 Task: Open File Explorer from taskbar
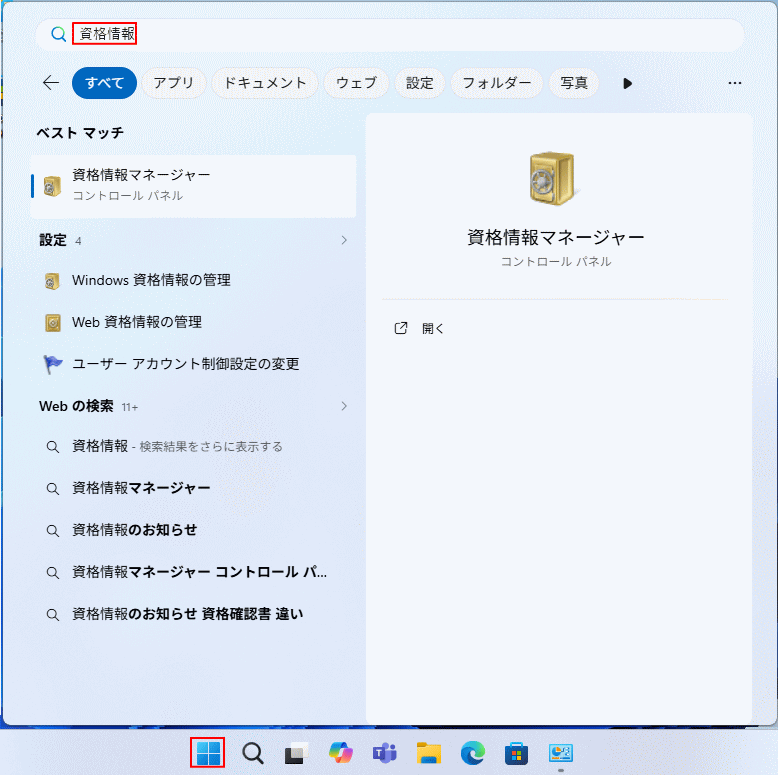tap(429, 753)
